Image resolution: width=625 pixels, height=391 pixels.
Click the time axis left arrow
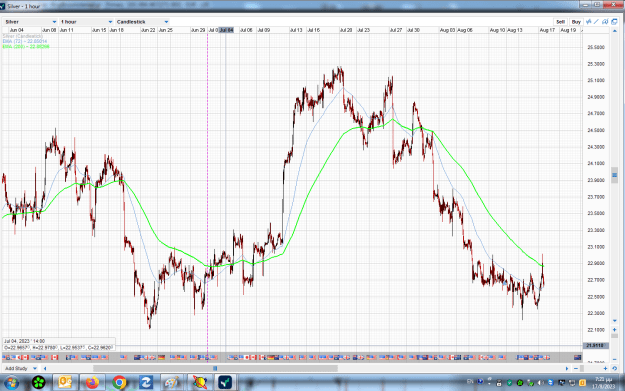coord(45,369)
